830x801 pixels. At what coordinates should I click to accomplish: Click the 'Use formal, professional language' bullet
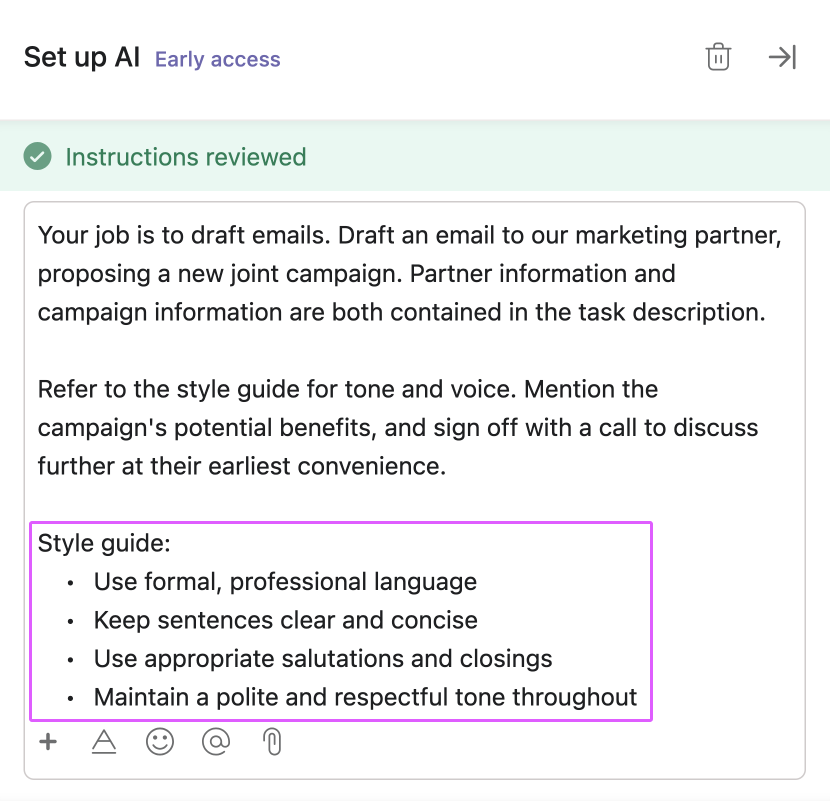[x=285, y=582]
